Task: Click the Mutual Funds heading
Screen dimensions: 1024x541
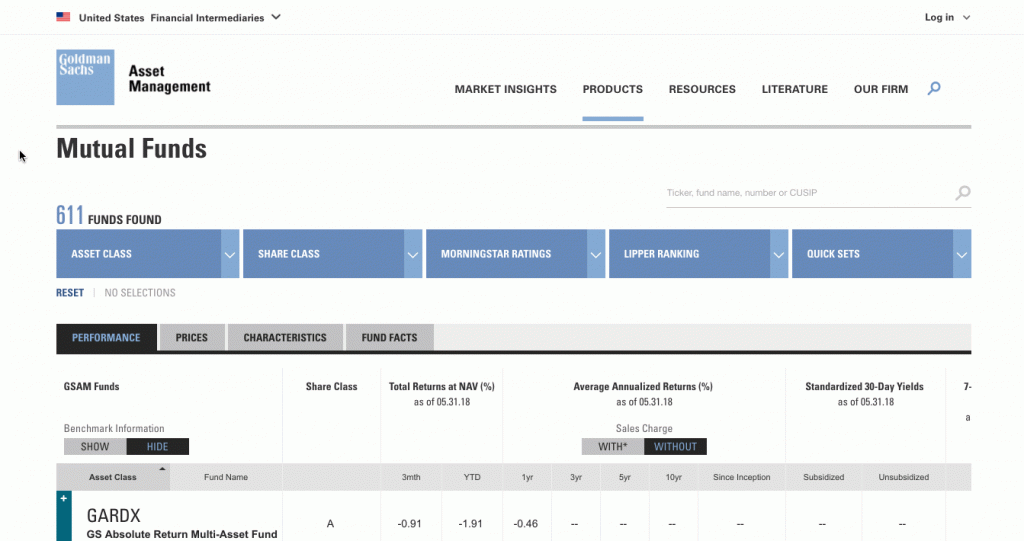Action: coord(131,148)
